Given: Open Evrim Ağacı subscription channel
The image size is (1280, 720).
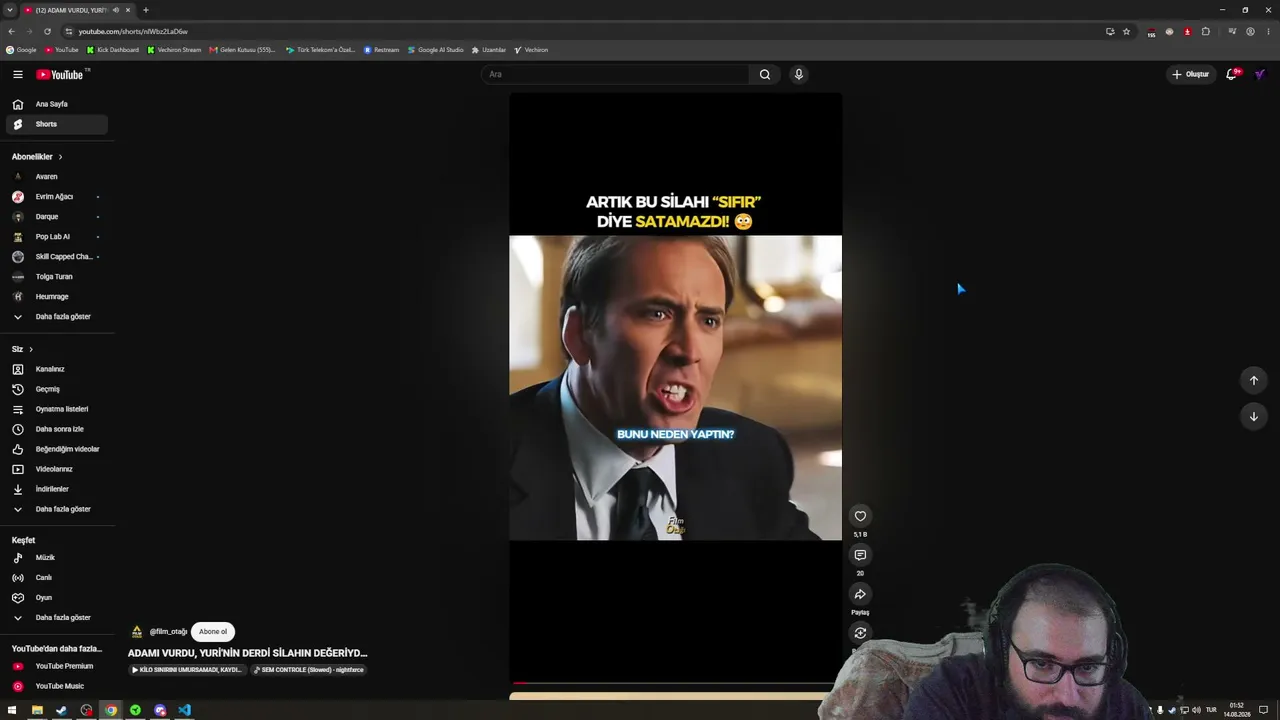Looking at the screenshot, I should tap(56, 197).
